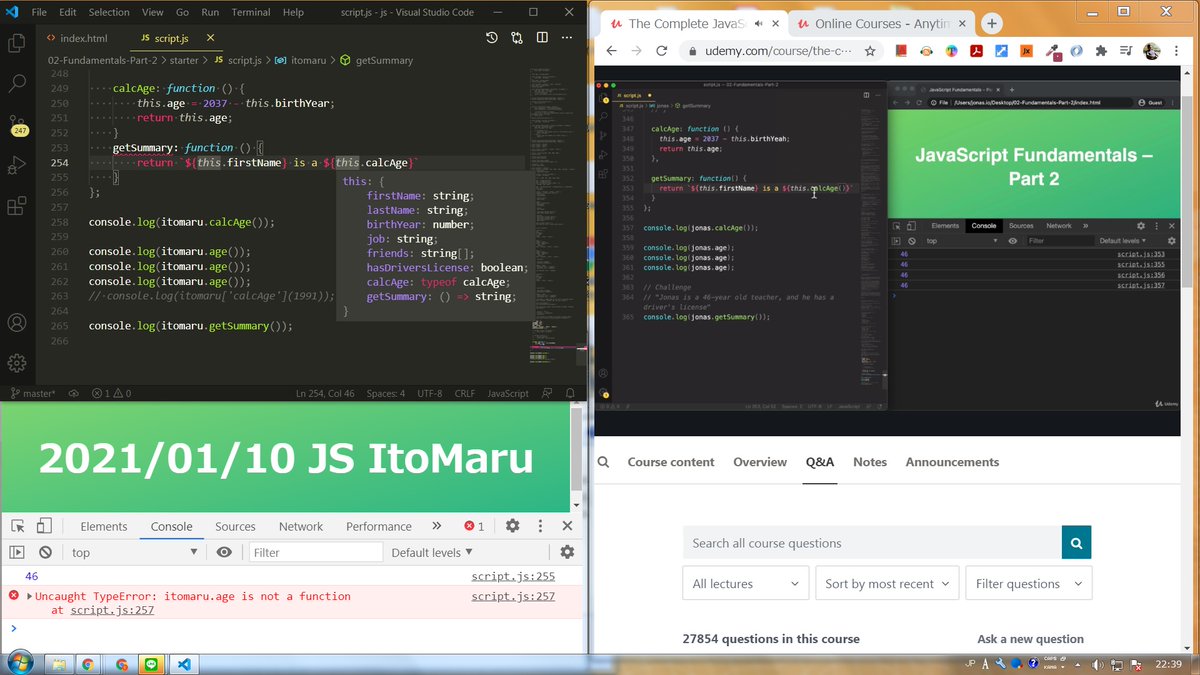Open Source Control view showing 247 changes
The width and height of the screenshot is (1200, 675).
pyautogui.click(x=17, y=125)
